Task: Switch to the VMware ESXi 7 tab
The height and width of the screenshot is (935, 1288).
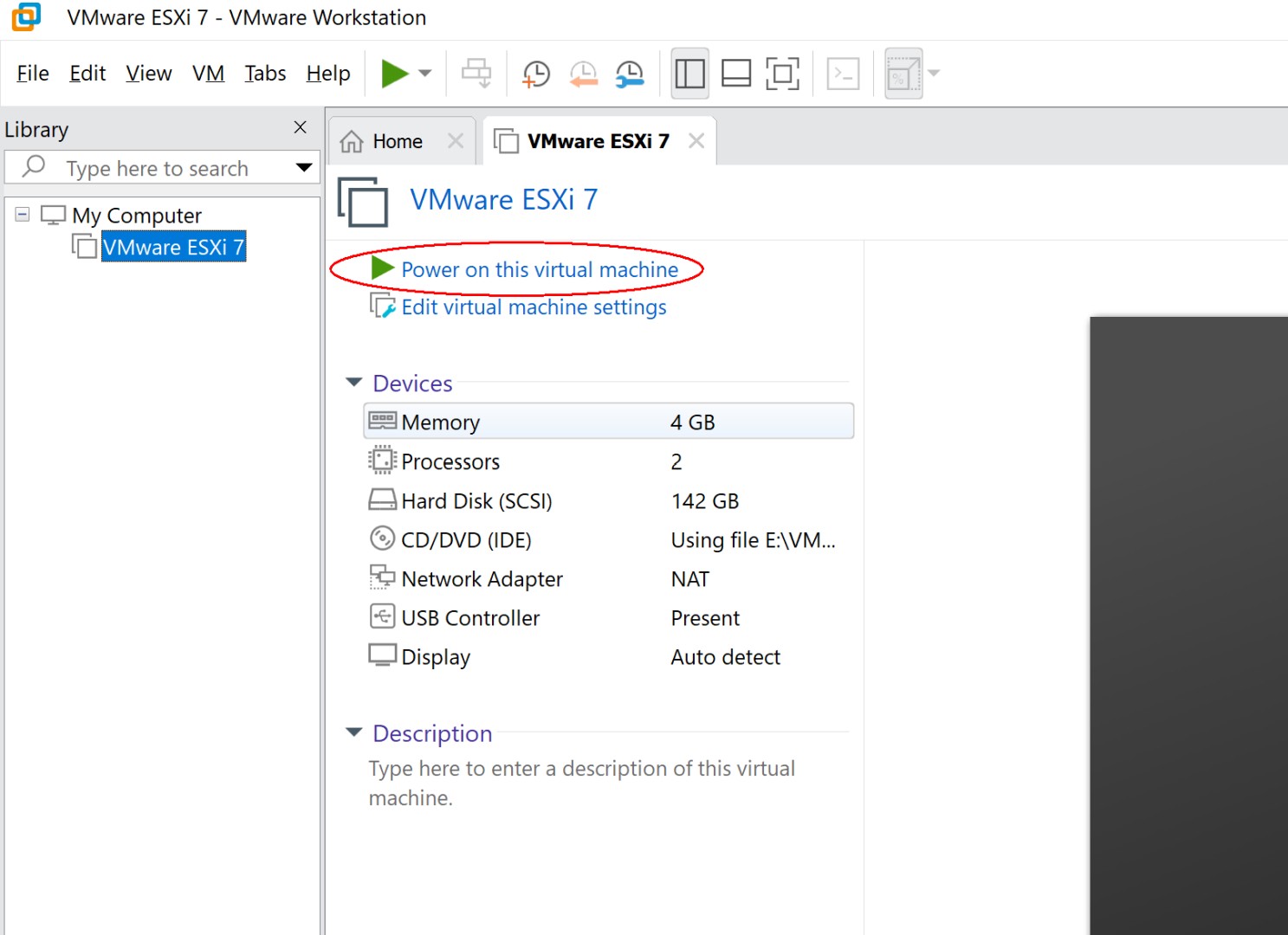Action: (x=598, y=141)
